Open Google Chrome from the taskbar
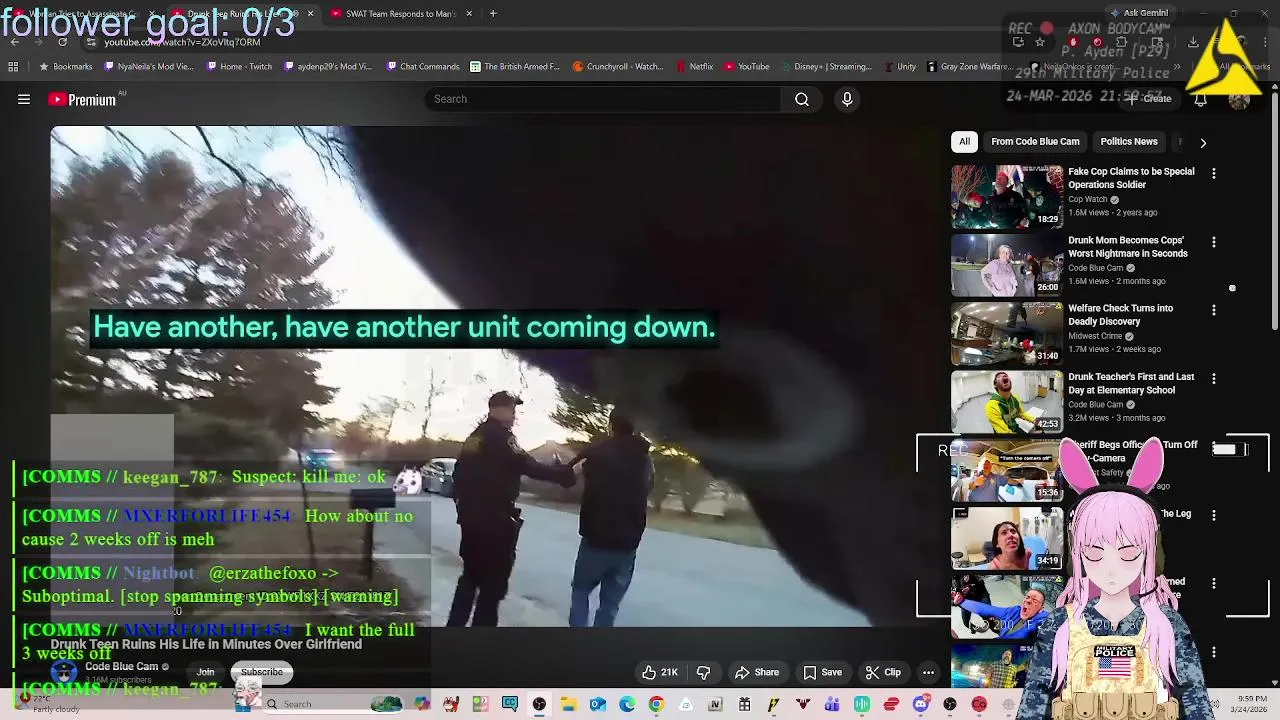 [656, 704]
